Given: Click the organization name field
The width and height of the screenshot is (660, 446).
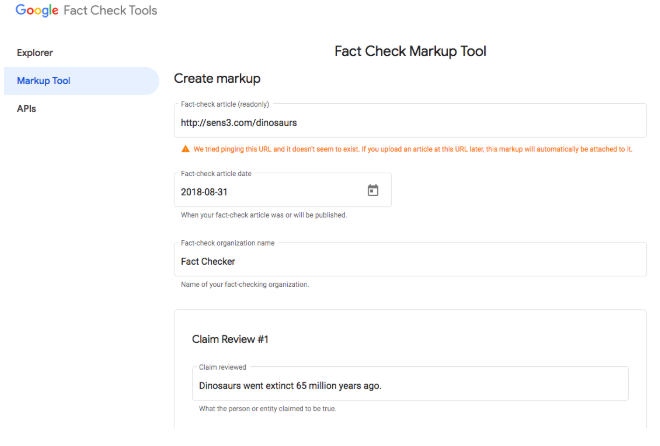Looking at the screenshot, I should tap(410, 261).
